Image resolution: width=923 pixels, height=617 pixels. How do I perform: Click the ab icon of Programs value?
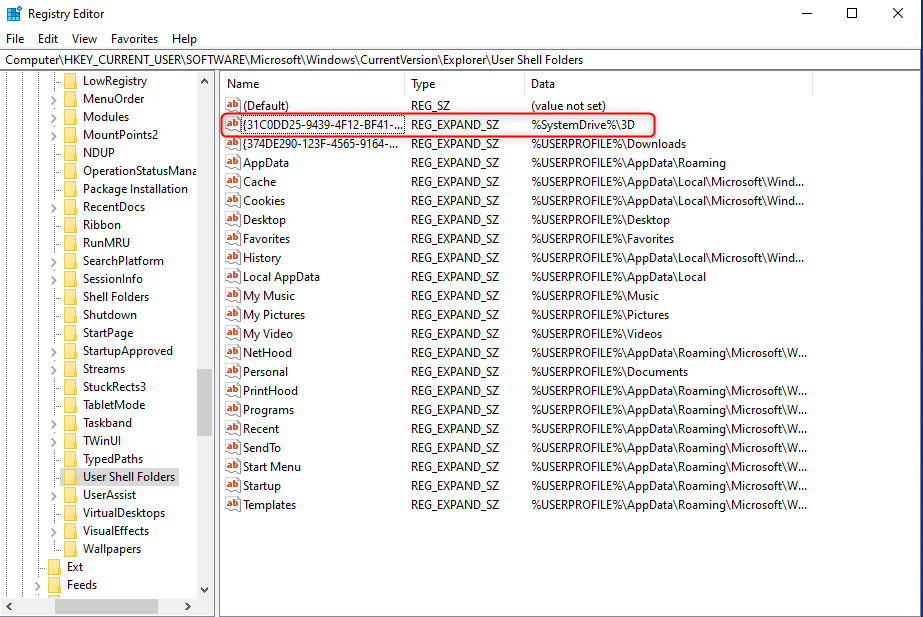pyautogui.click(x=233, y=409)
